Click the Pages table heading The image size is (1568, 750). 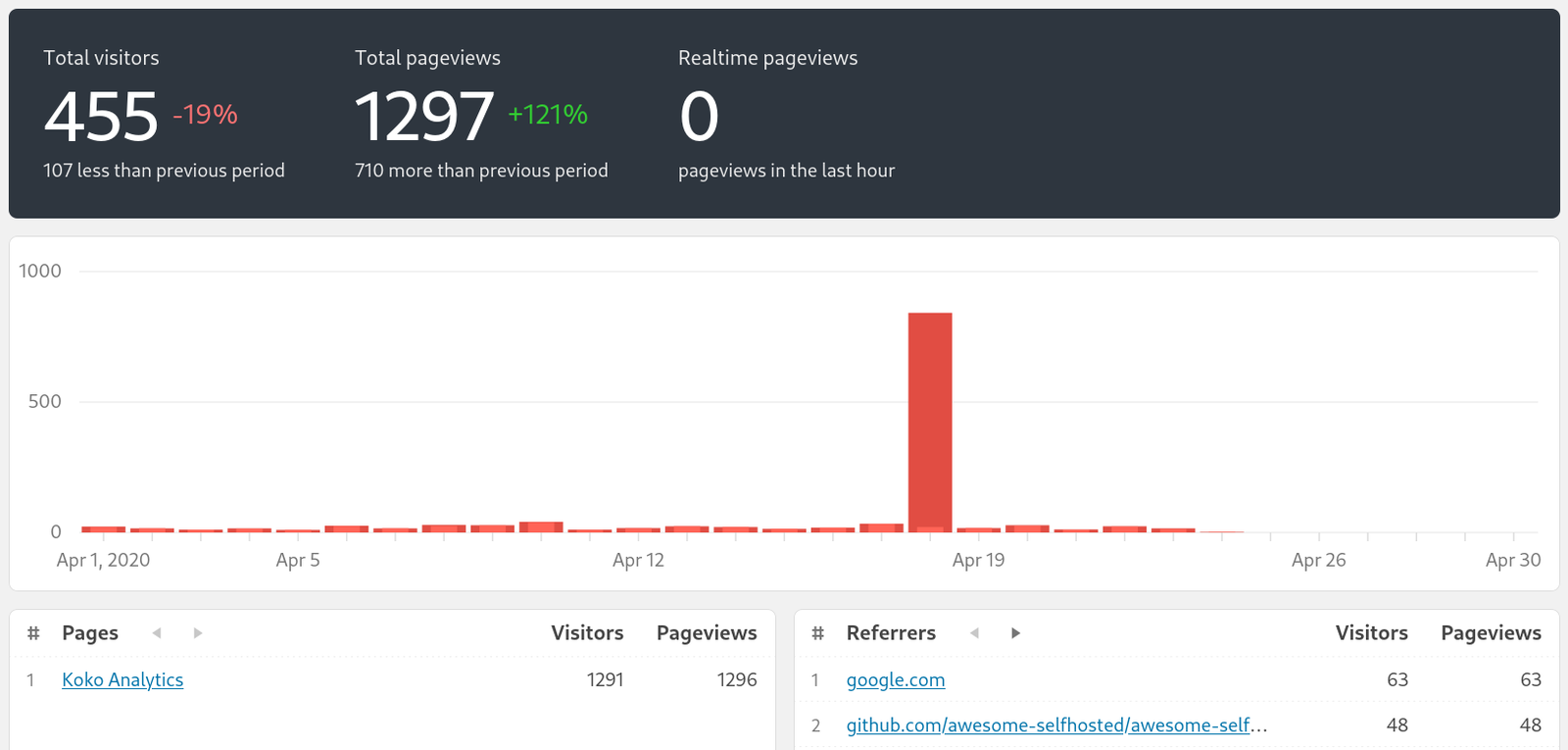pos(90,633)
